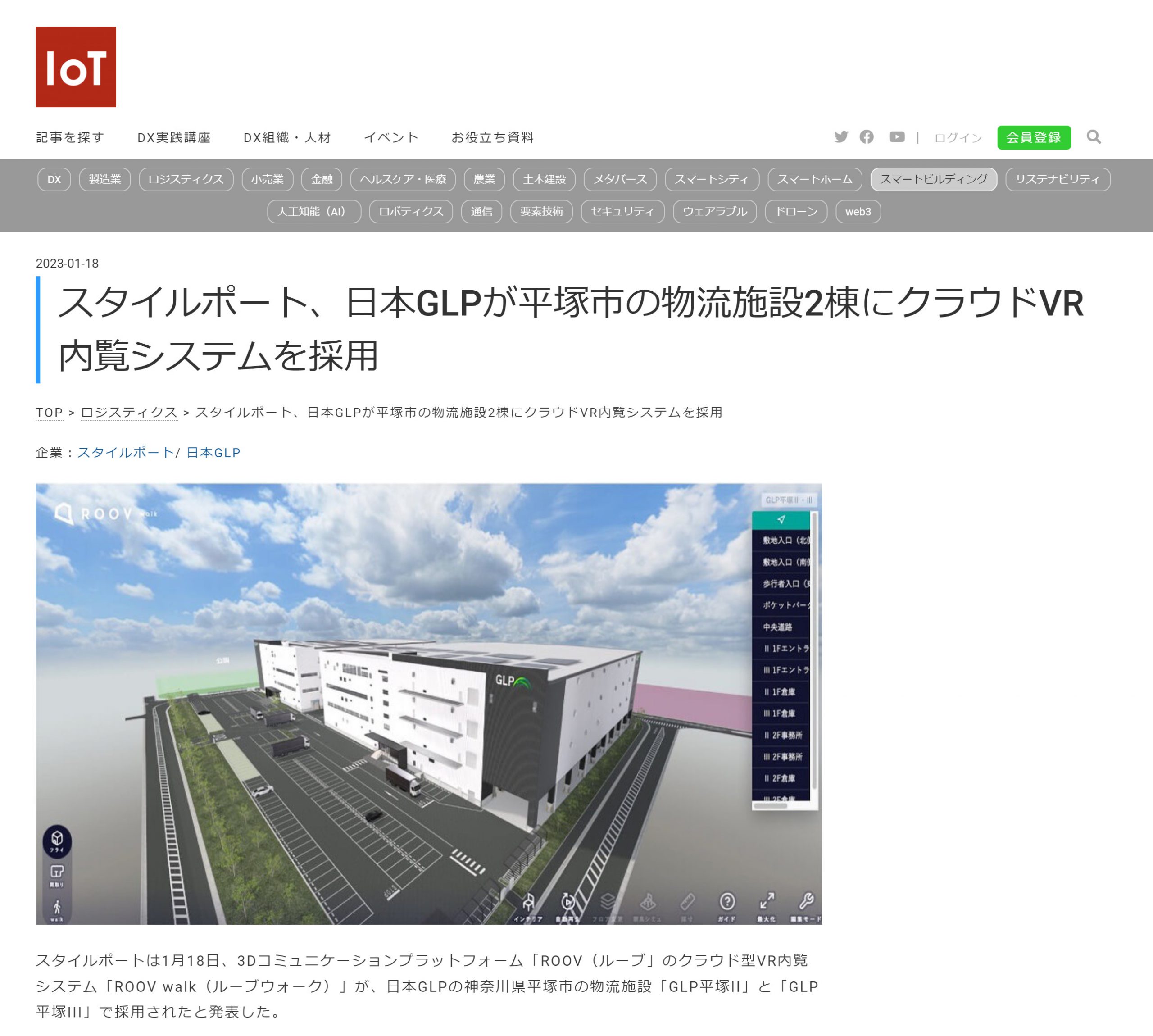Open the 日本GLP company link
1153x1036 pixels.
click(x=213, y=453)
